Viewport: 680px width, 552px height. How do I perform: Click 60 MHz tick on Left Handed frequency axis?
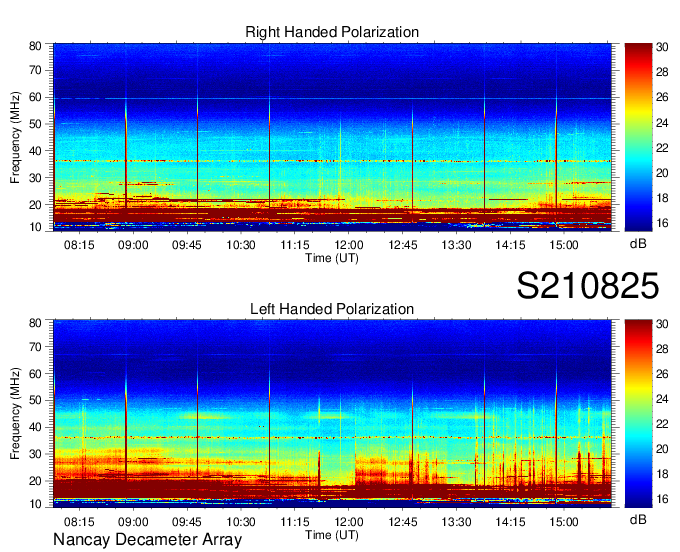pos(35,373)
